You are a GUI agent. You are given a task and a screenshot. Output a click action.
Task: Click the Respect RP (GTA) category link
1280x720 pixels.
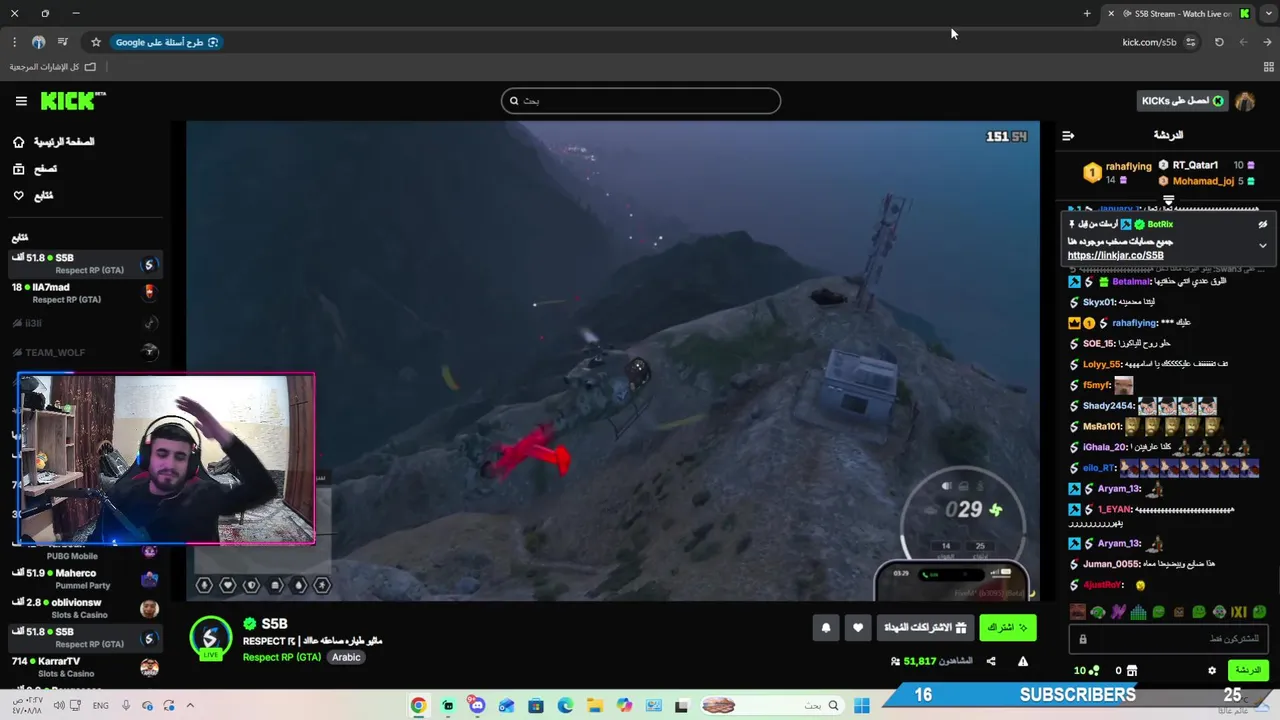(x=282, y=657)
